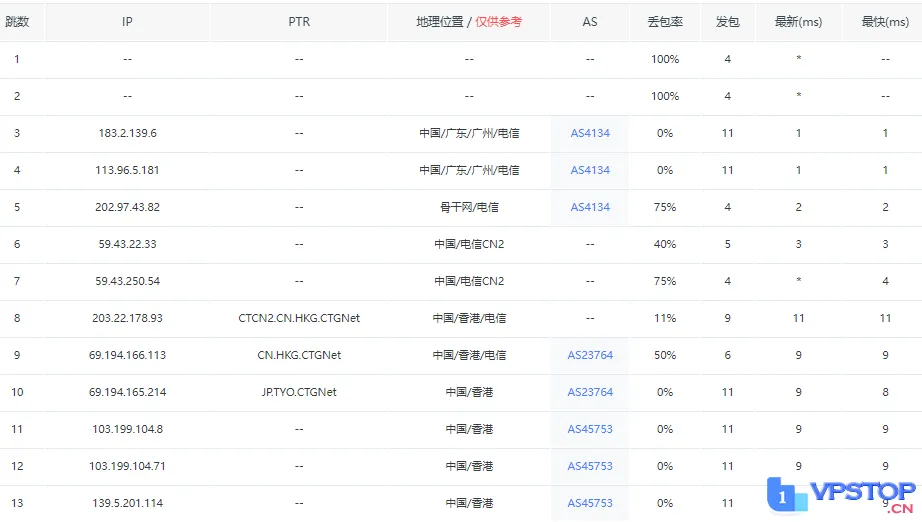The width and height of the screenshot is (922, 522).
Task: Select IP address 103.199.104.71
Action: coord(128,466)
